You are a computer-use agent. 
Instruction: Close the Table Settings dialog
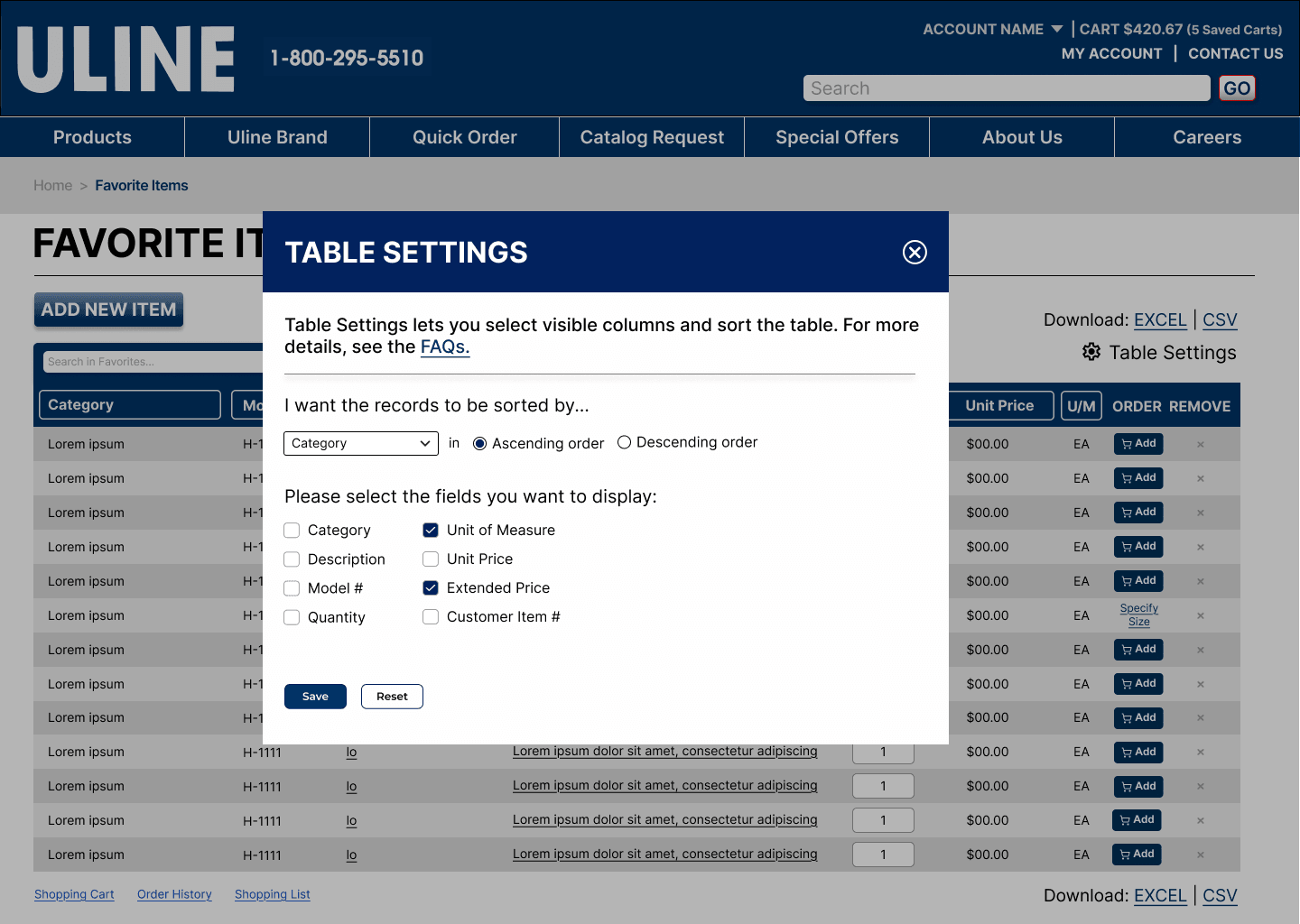click(x=915, y=252)
